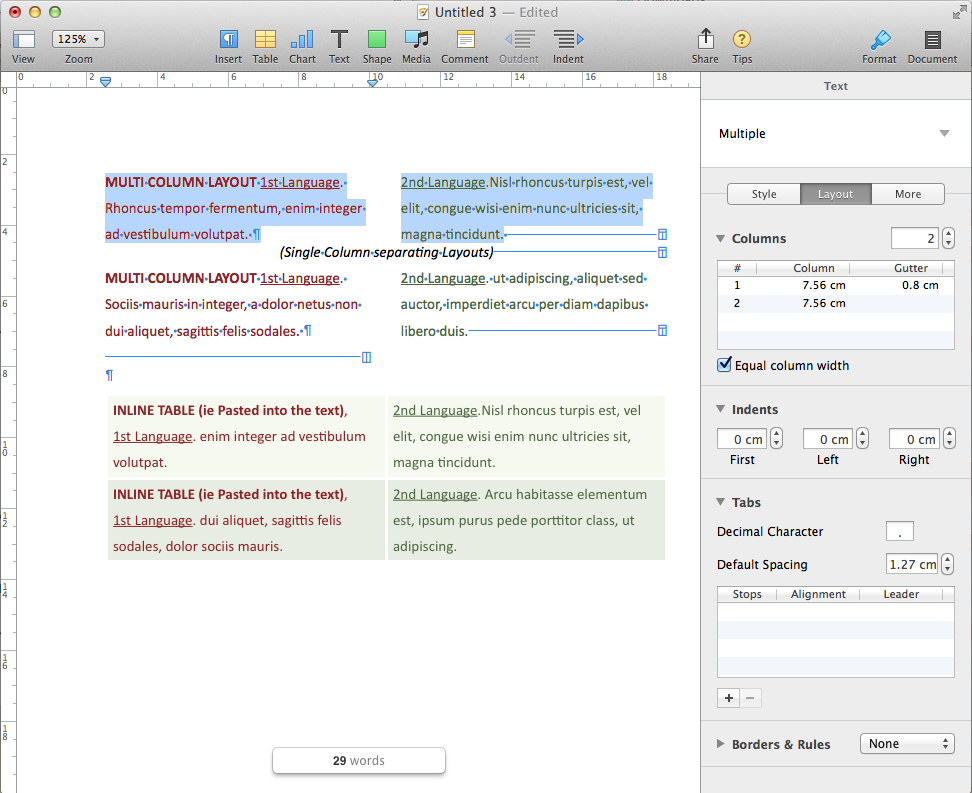Add a text box with Text tool
Viewport: 972px width, 793px height.
pyautogui.click(x=340, y=40)
